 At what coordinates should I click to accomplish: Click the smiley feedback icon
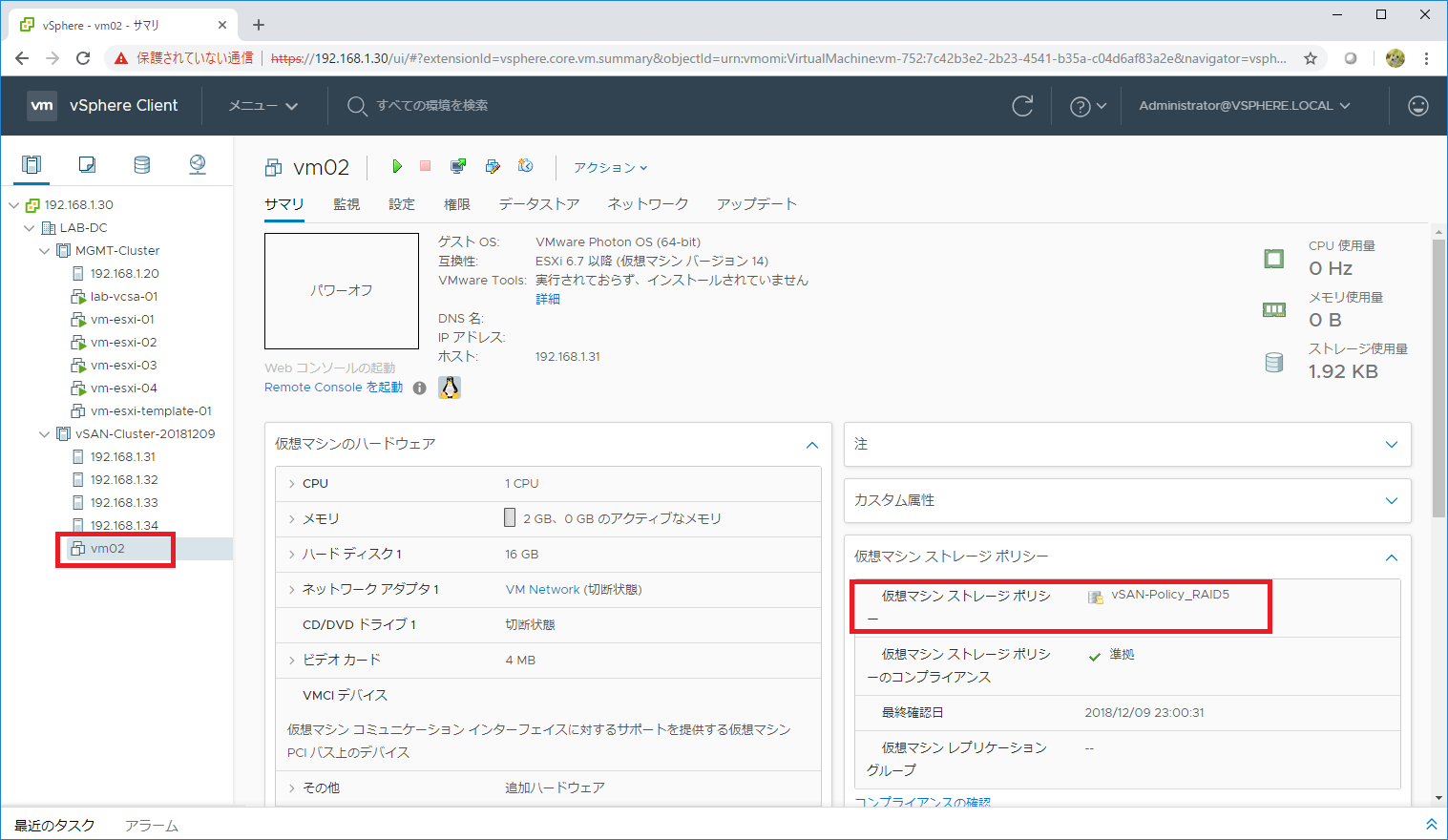coord(1418,106)
